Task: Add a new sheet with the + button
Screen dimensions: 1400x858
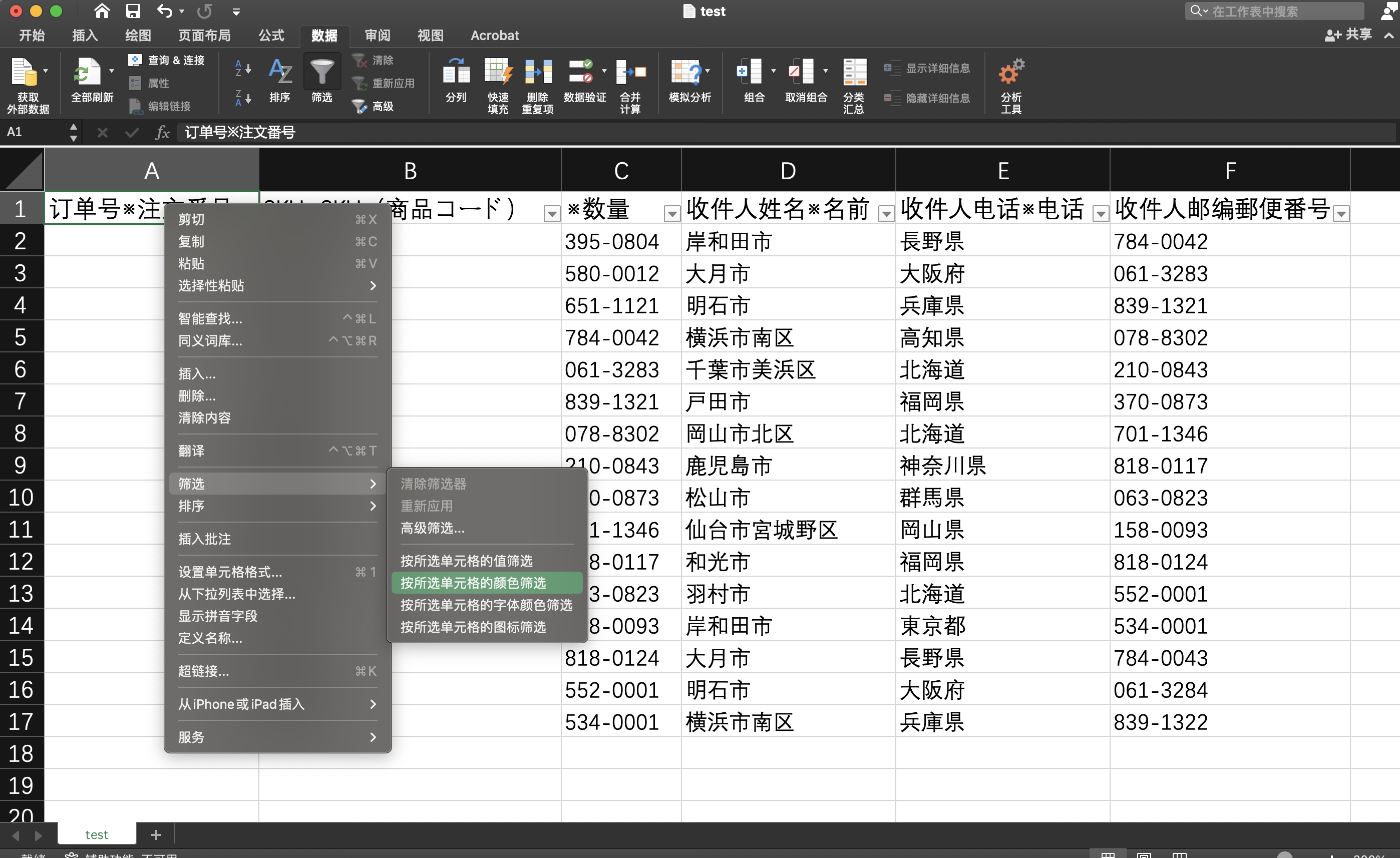Action: (x=155, y=834)
